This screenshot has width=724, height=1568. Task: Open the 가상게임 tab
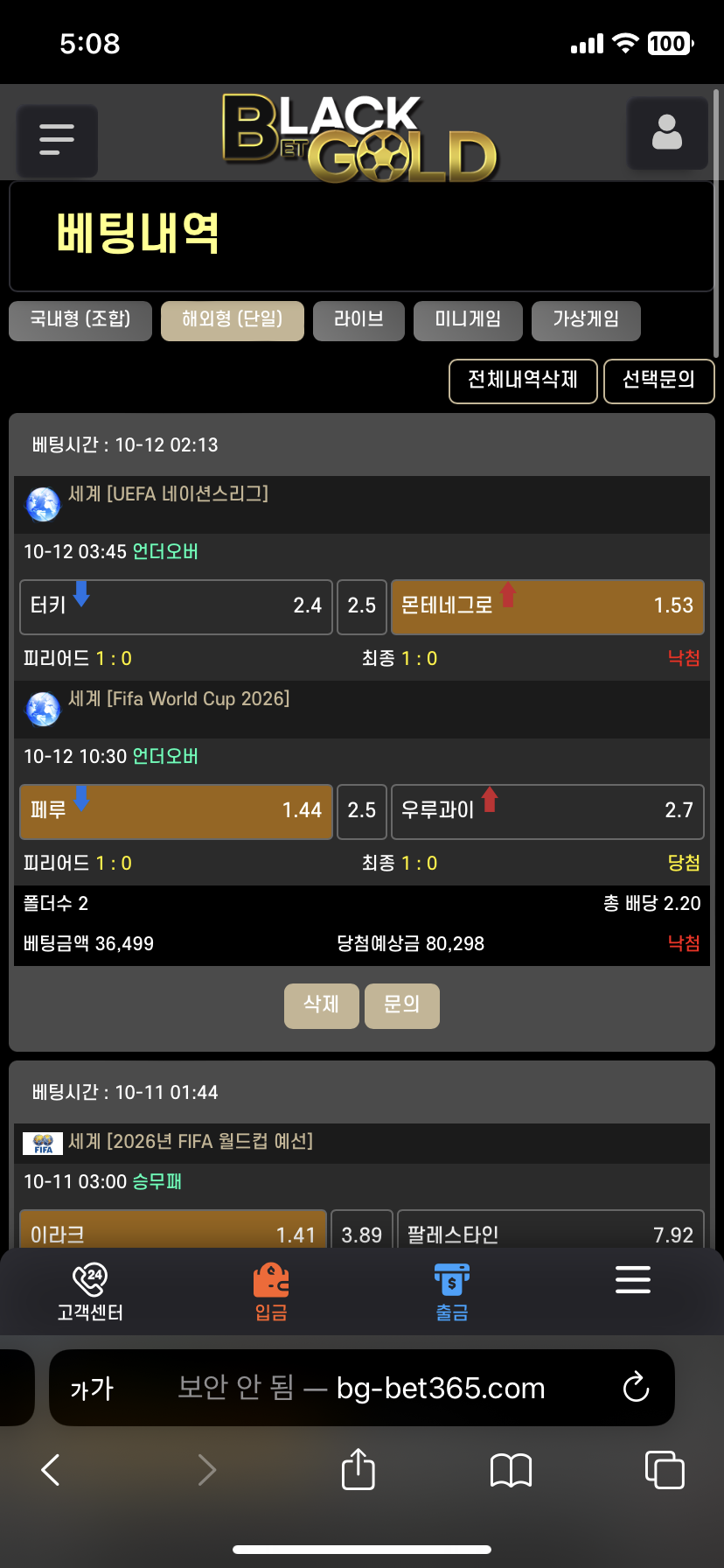click(586, 320)
